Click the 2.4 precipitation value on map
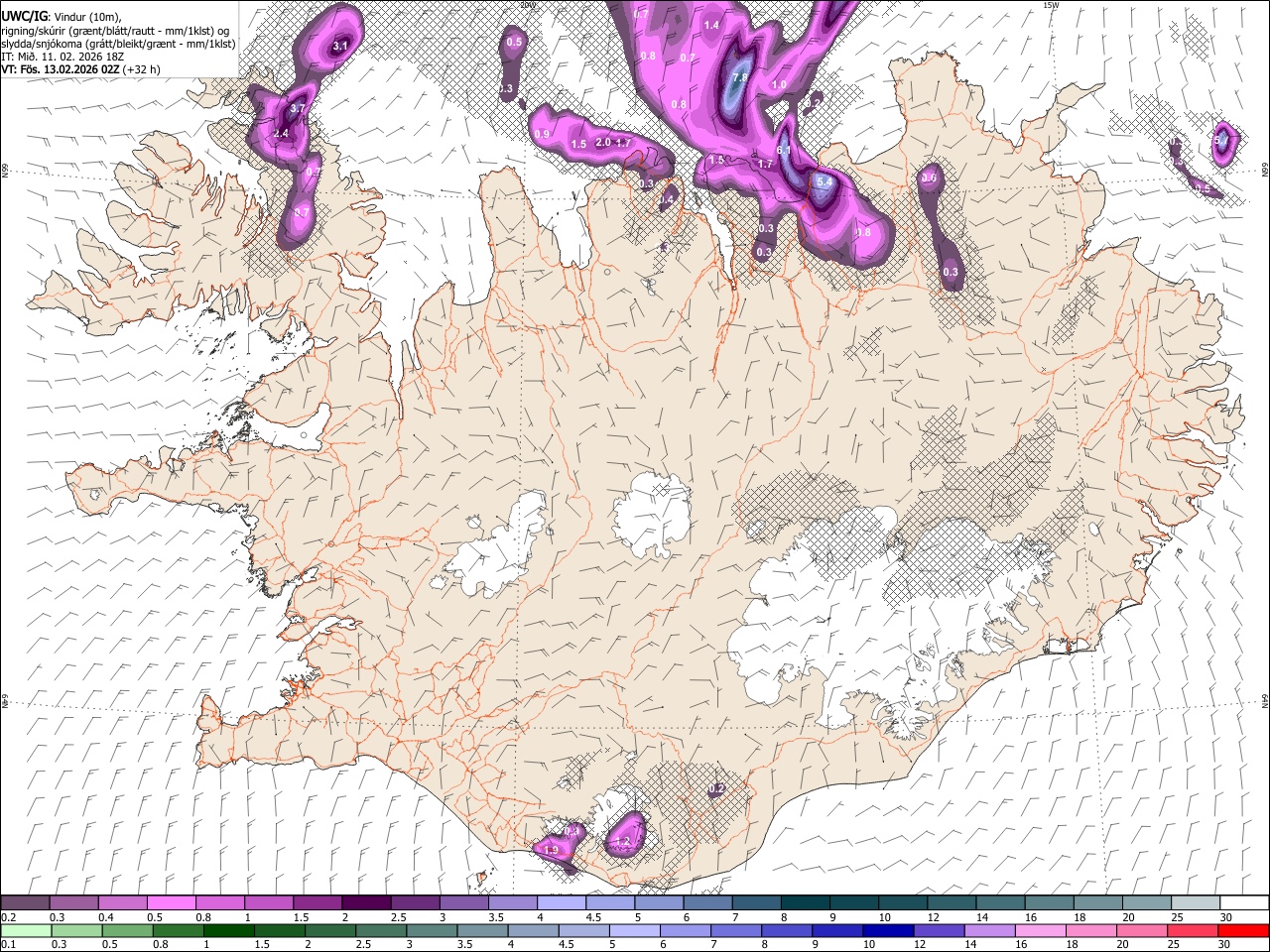 point(280,133)
